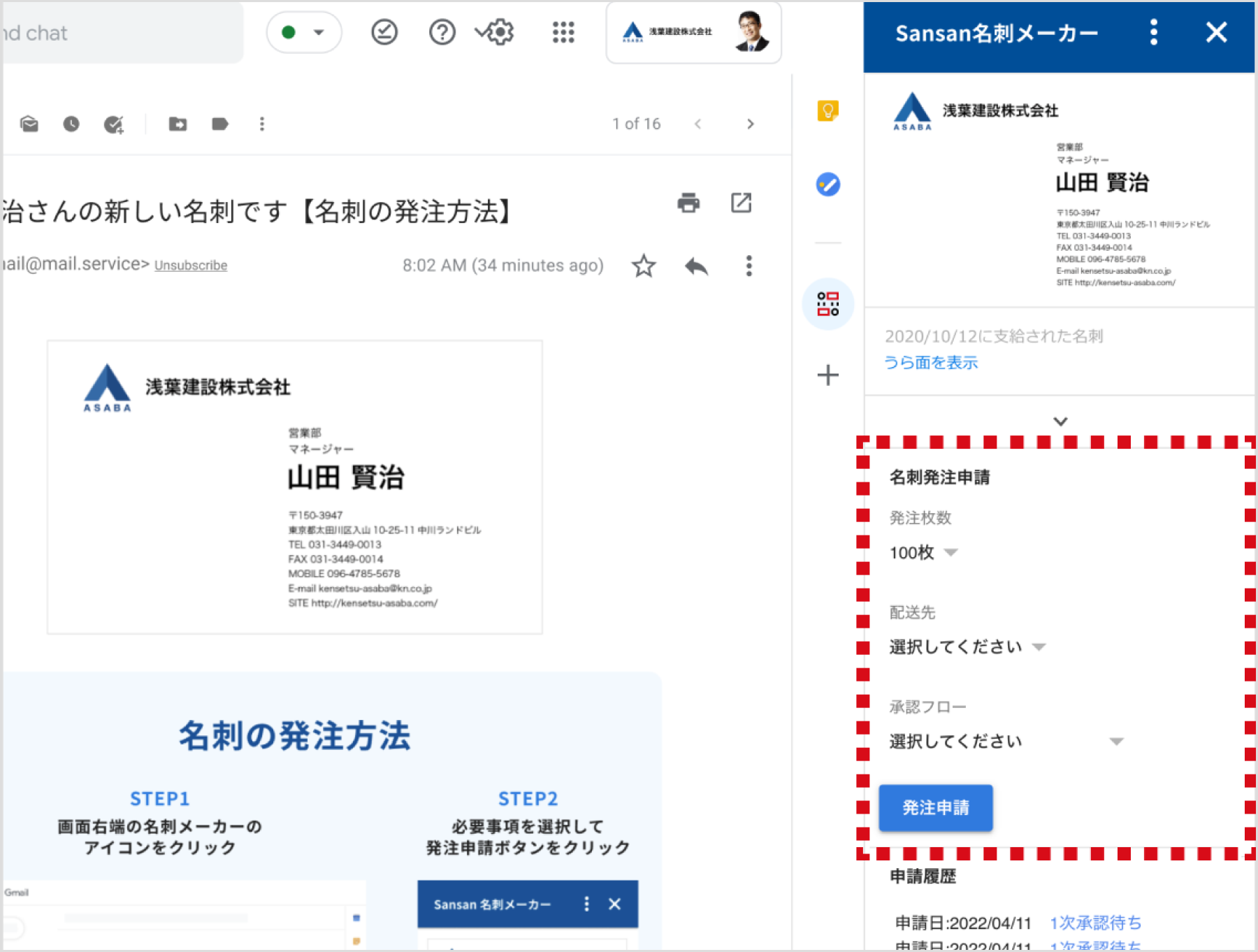Screen dimensions: 1258x952
Task: Open Google Tasks in side panel
Action: tap(828, 185)
